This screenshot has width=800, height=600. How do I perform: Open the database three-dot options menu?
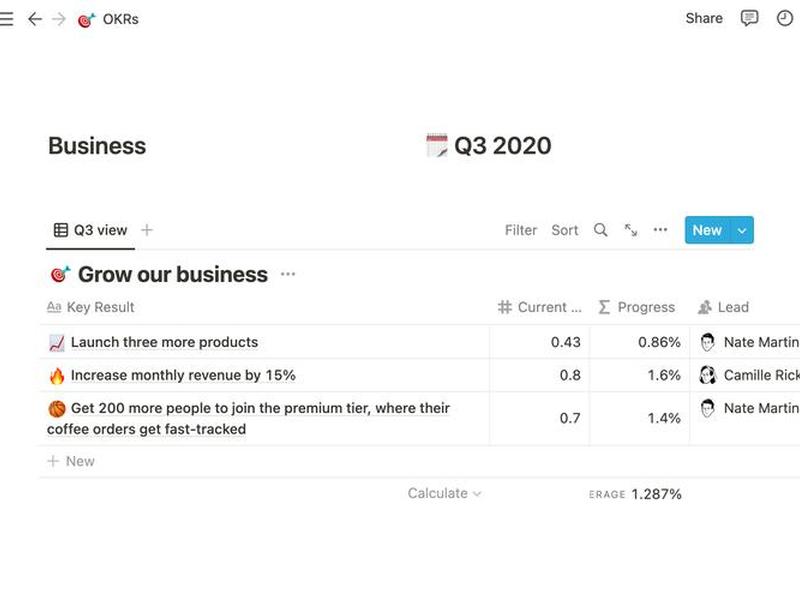(660, 230)
